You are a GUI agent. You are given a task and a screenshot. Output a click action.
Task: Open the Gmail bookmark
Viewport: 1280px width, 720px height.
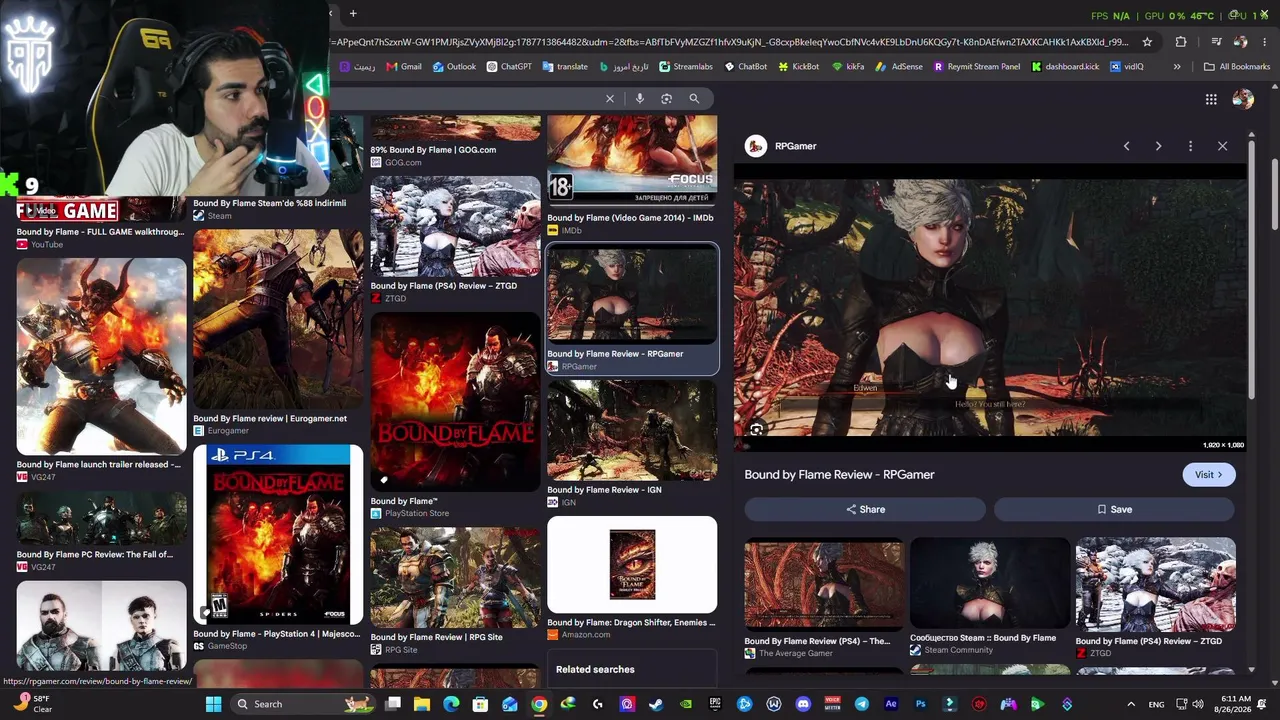tap(403, 67)
